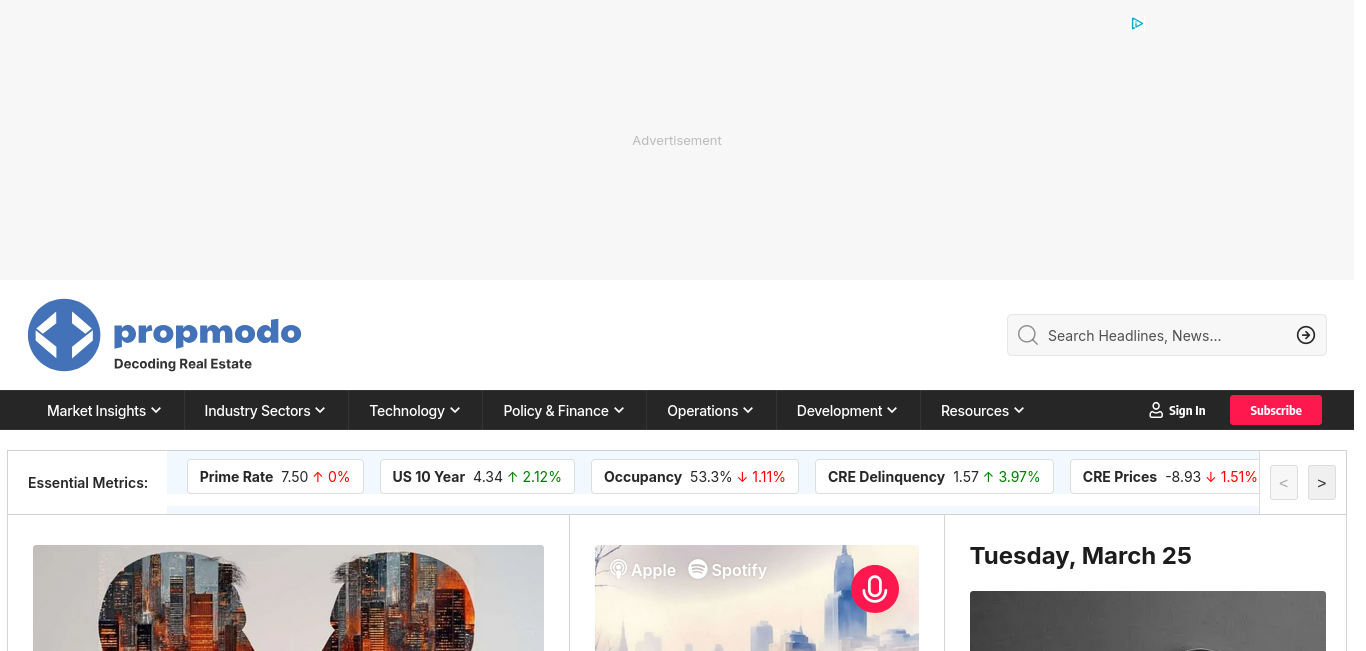Open the Spotify icon link

(698, 570)
